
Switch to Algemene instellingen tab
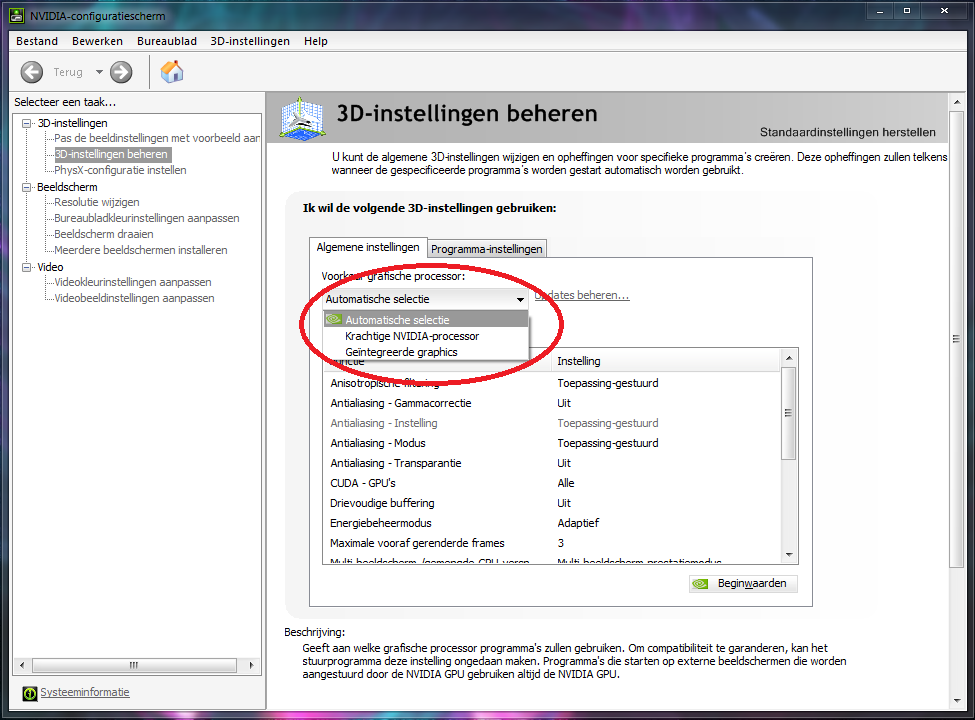368,247
